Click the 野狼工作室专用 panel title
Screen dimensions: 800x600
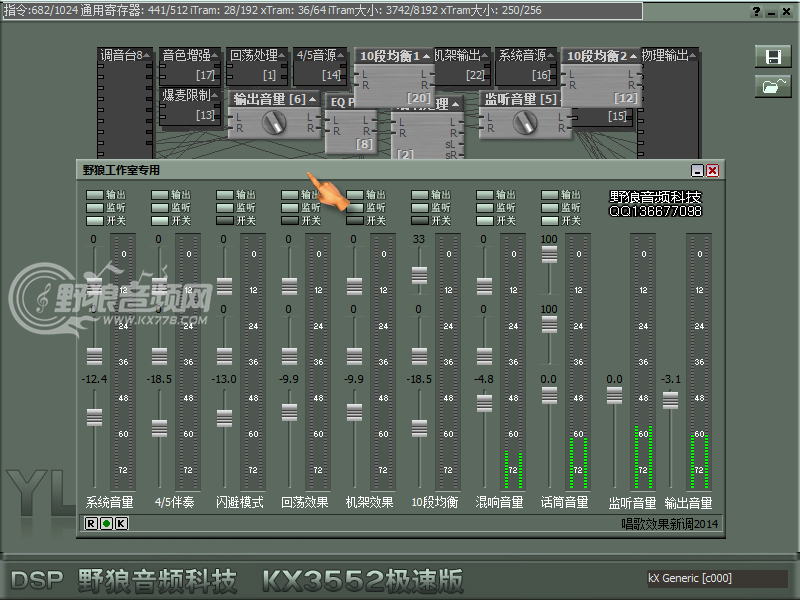click(121, 170)
